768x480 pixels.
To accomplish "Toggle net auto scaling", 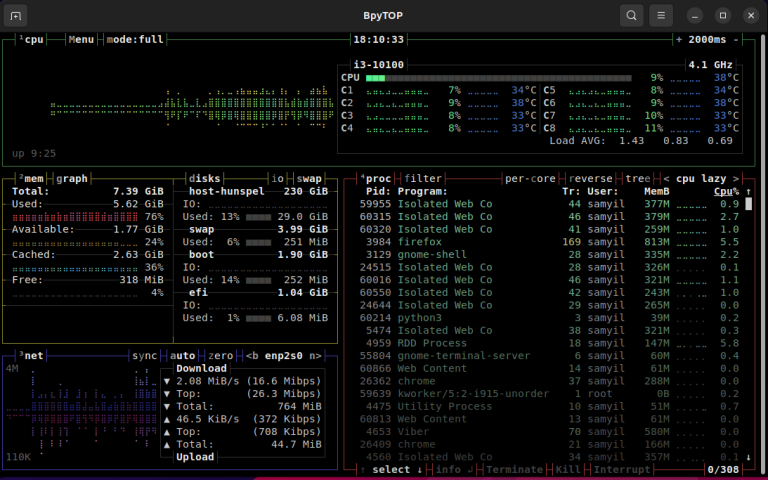I will 182,356.
